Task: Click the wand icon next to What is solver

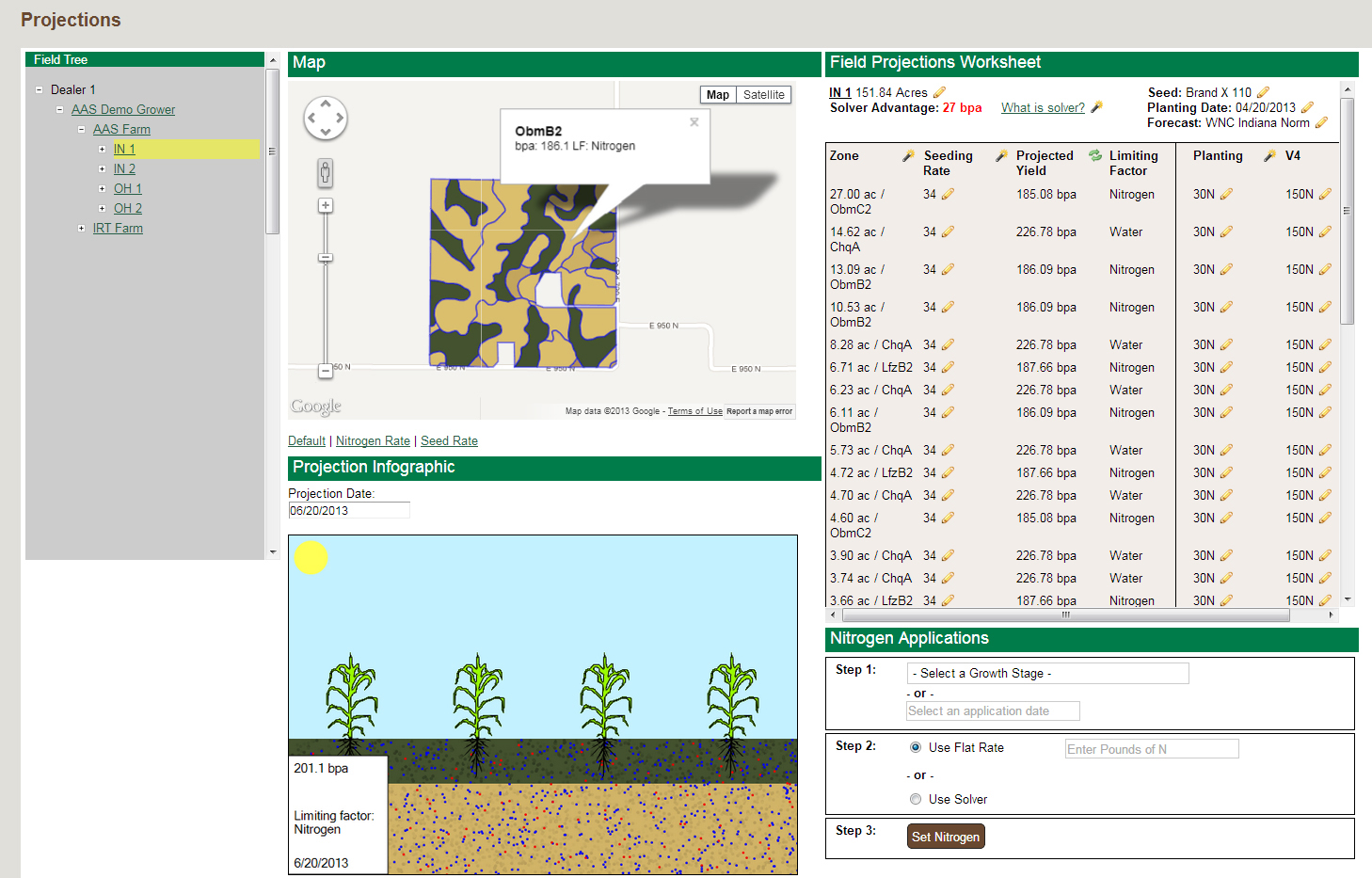Action: pos(1096,108)
